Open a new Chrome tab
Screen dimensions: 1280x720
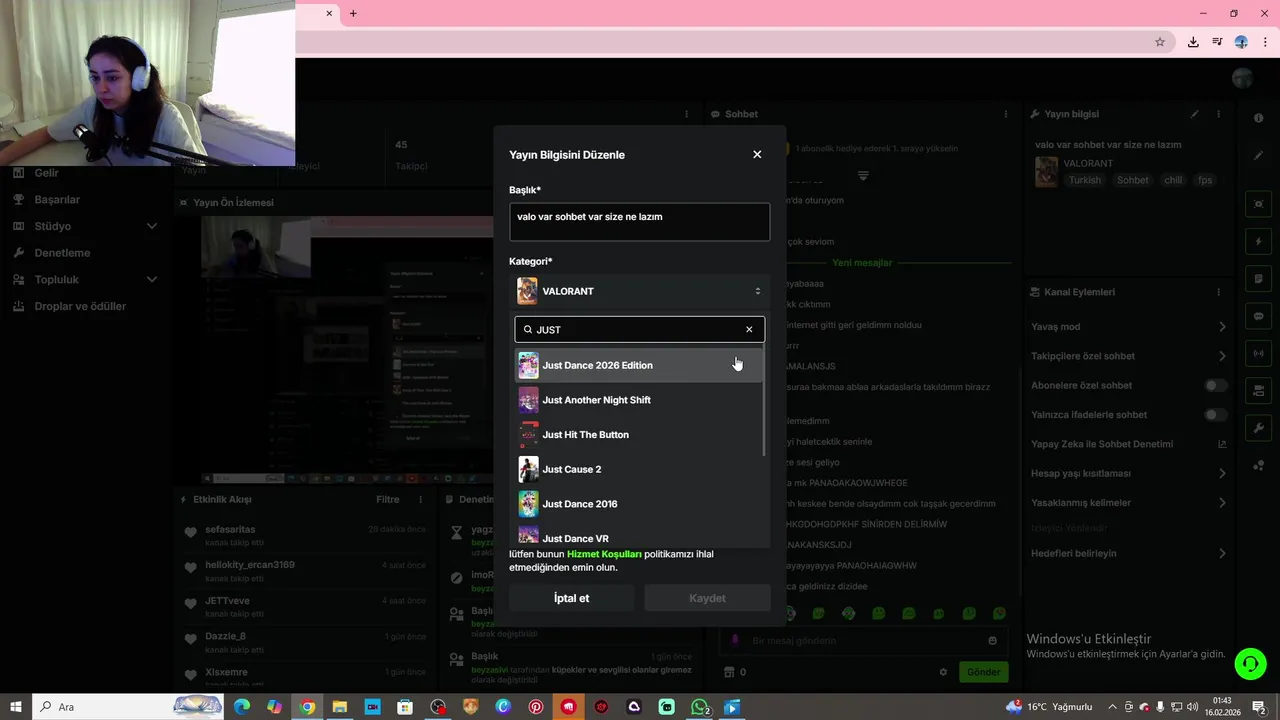(x=353, y=13)
